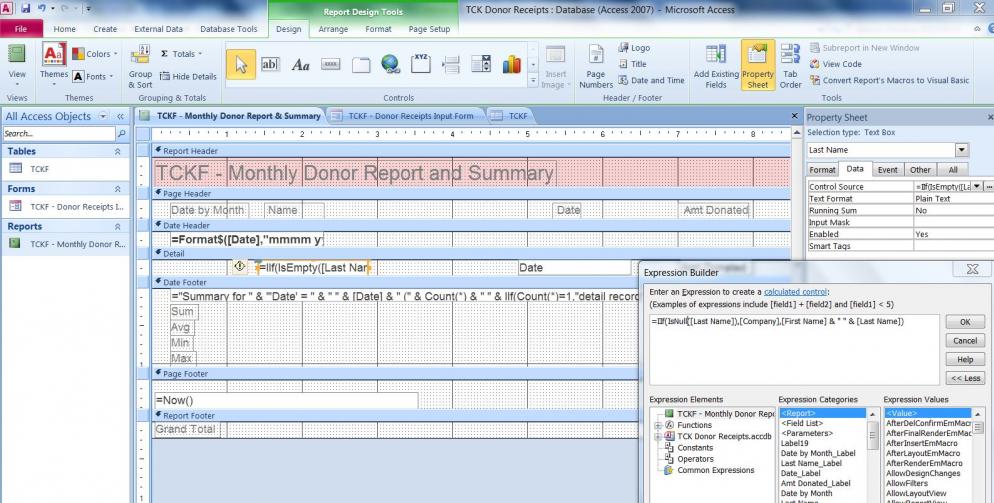Insert a Title in header
Image resolution: width=994 pixels, height=503 pixels.
pyautogui.click(x=632, y=64)
